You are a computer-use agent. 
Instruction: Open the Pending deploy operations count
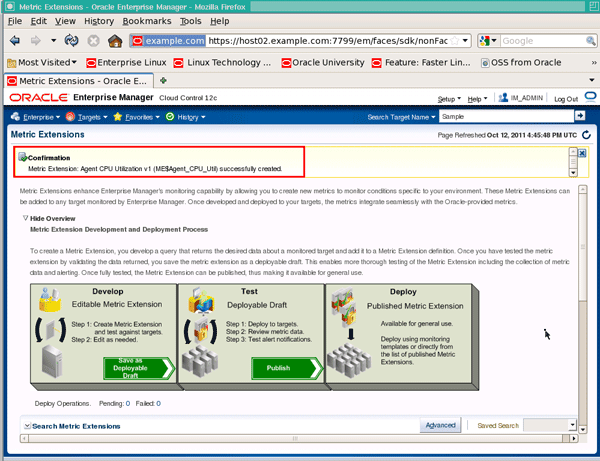pyautogui.click(x=128, y=404)
